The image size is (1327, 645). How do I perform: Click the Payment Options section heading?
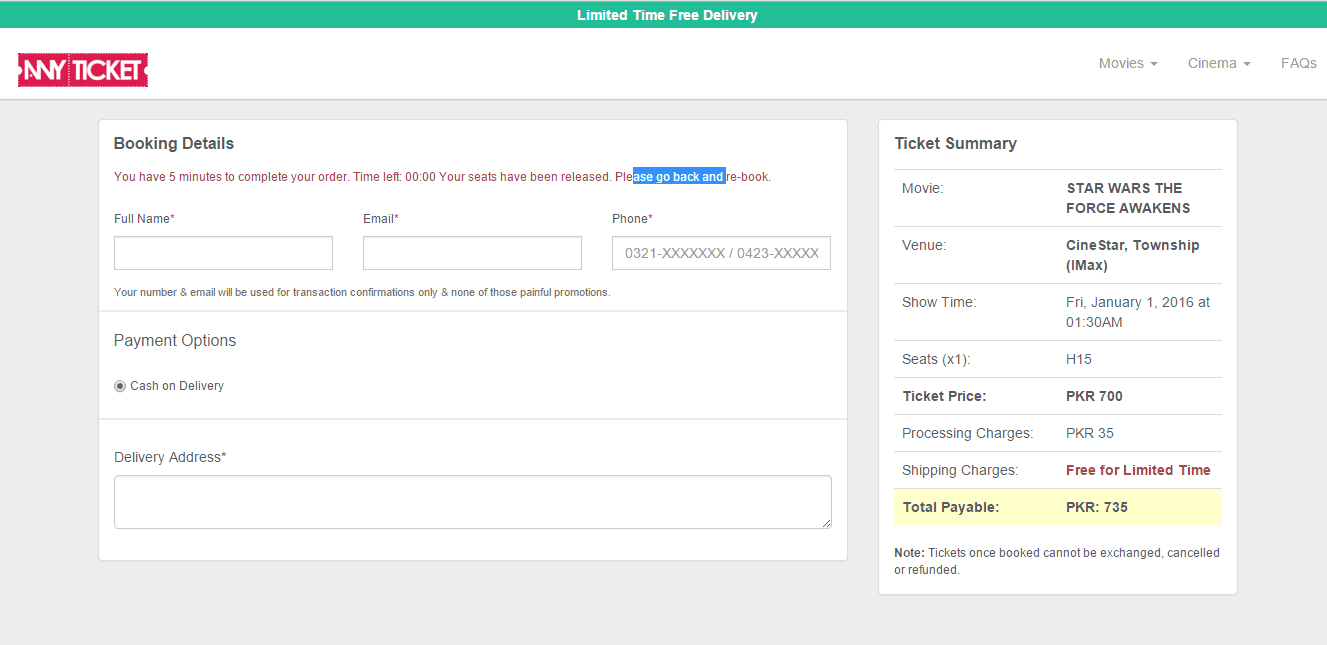tap(174, 340)
